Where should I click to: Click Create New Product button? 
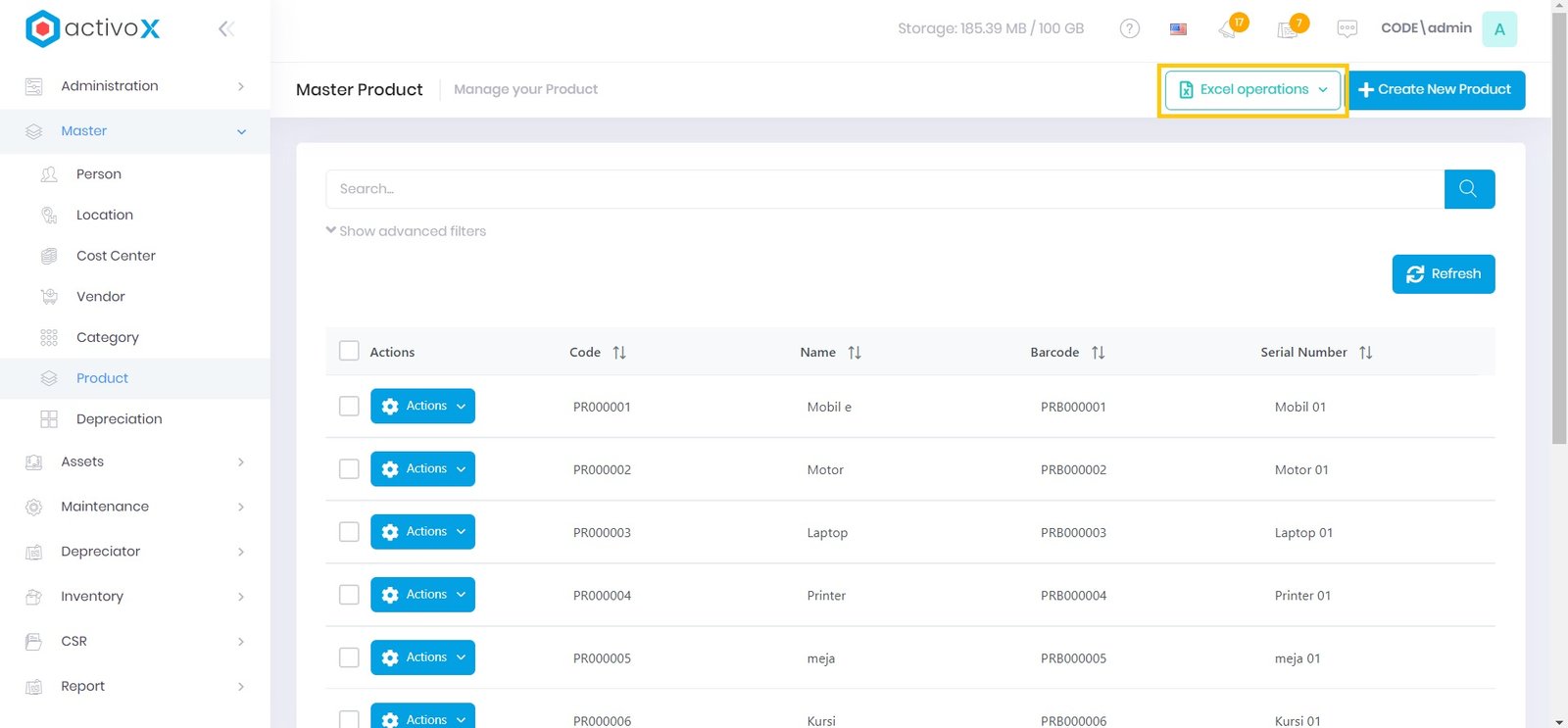(x=1436, y=90)
